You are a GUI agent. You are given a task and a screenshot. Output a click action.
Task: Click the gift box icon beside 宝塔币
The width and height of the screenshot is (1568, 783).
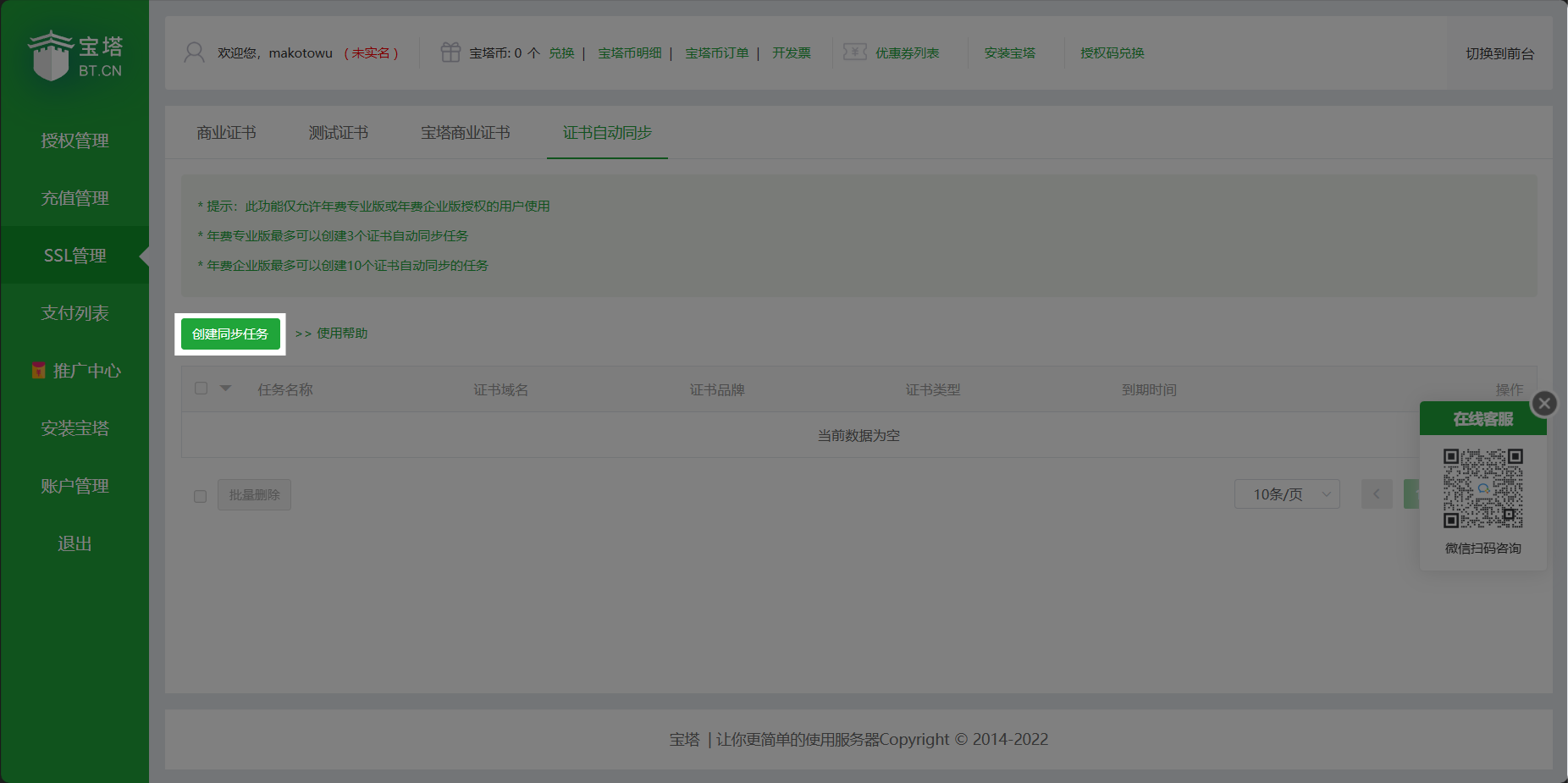(x=450, y=52)
